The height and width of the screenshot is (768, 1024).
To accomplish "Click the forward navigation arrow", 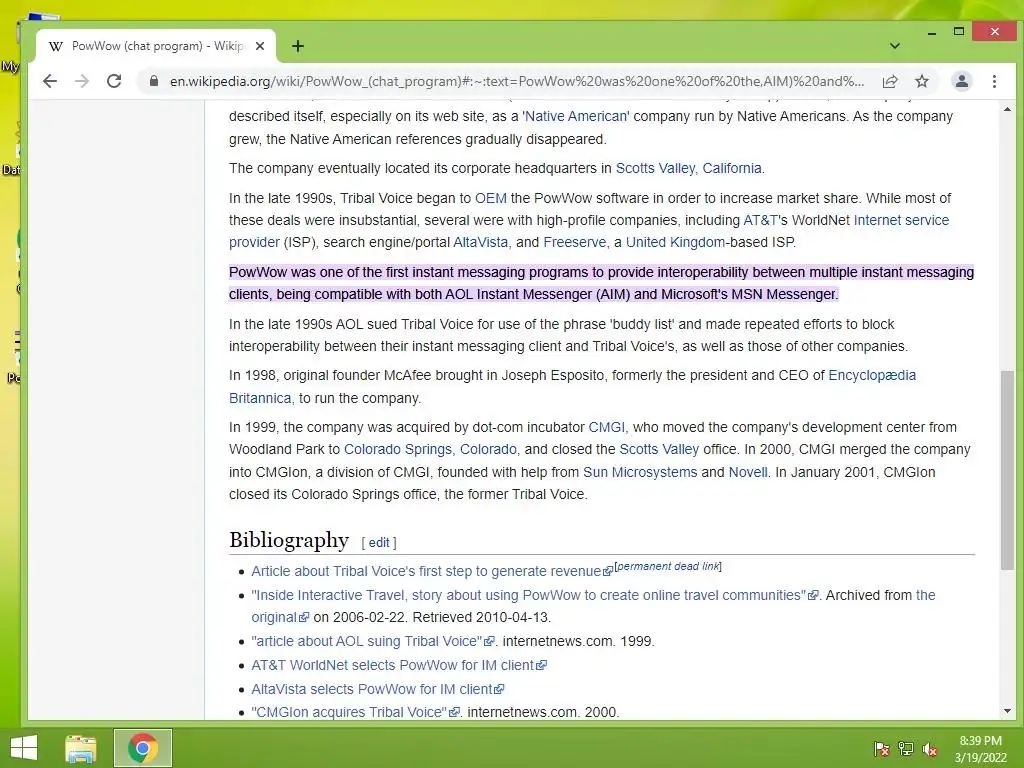I will click(82, 81).
